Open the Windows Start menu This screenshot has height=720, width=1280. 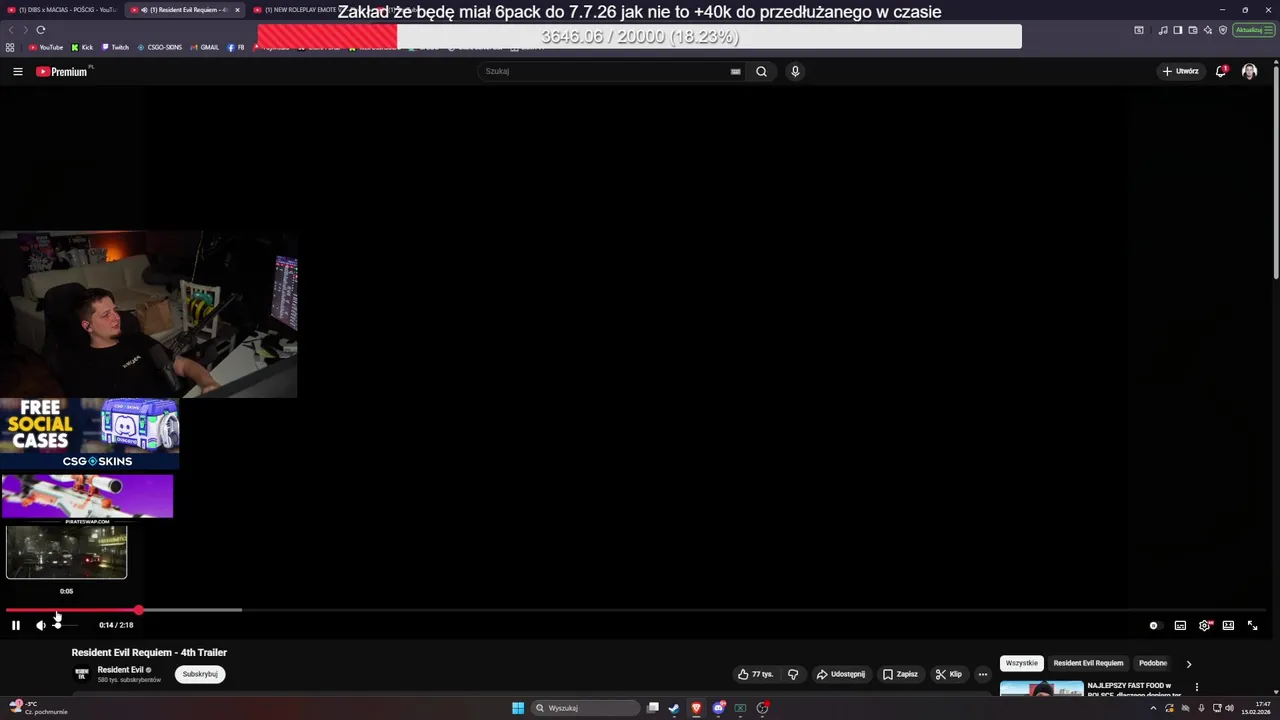pyautogui.click(x=518, y=708)
